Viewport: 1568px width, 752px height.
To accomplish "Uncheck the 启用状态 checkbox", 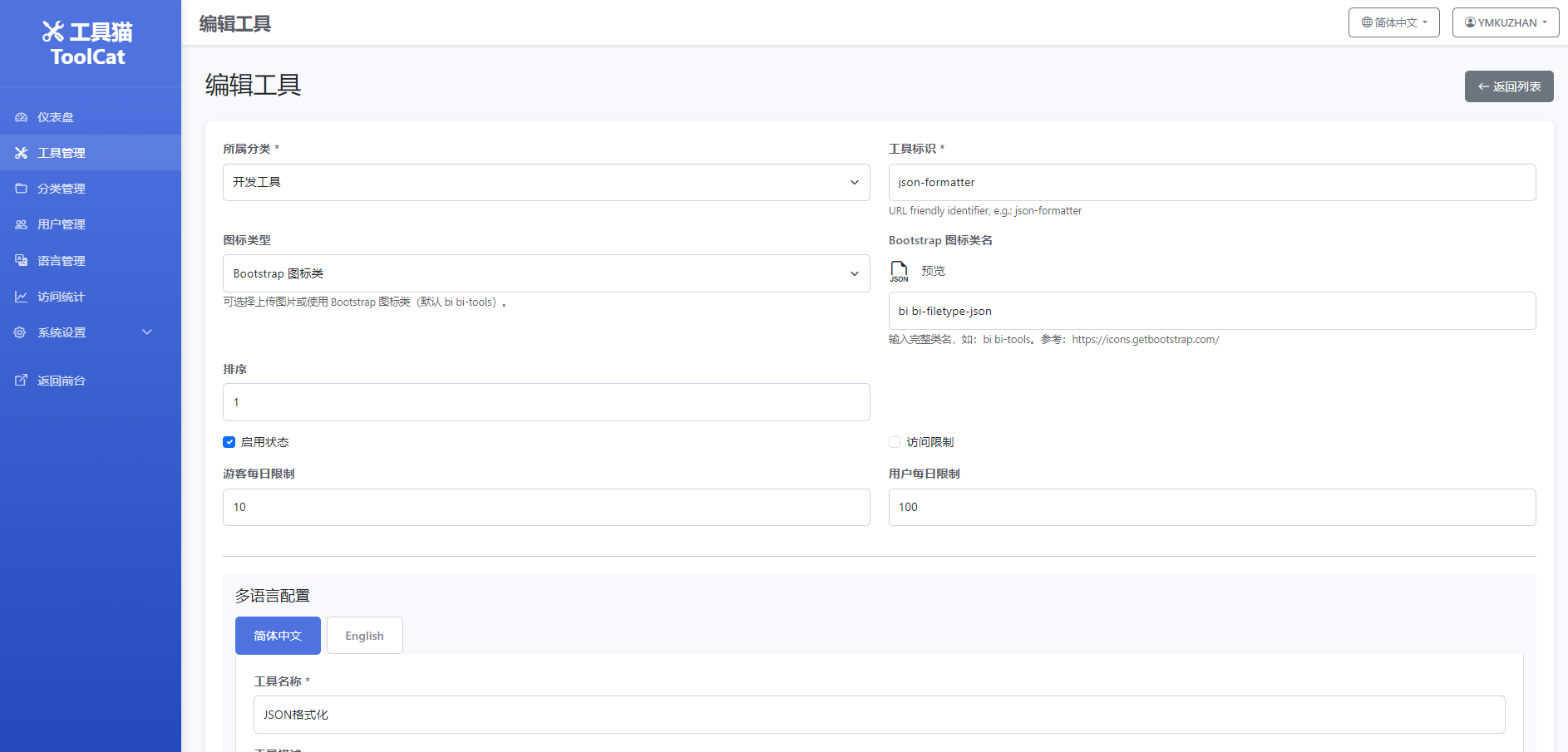I will pyautogui.click(x=229, y=441).
